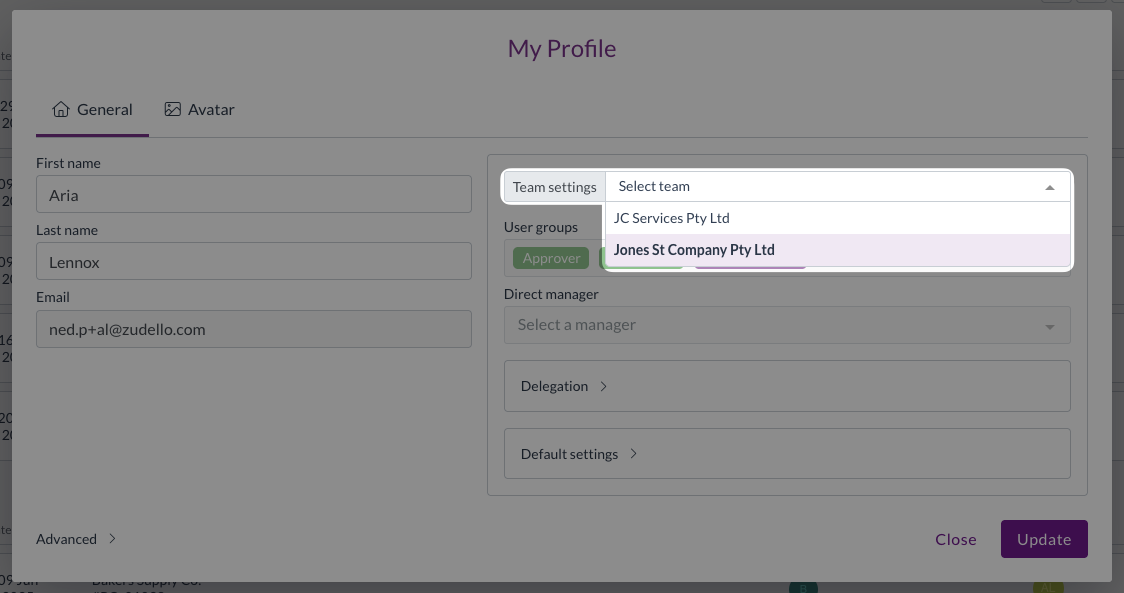Click into the First name field
This screenshot has height=593, width=1124.
(x=253, y=195)
